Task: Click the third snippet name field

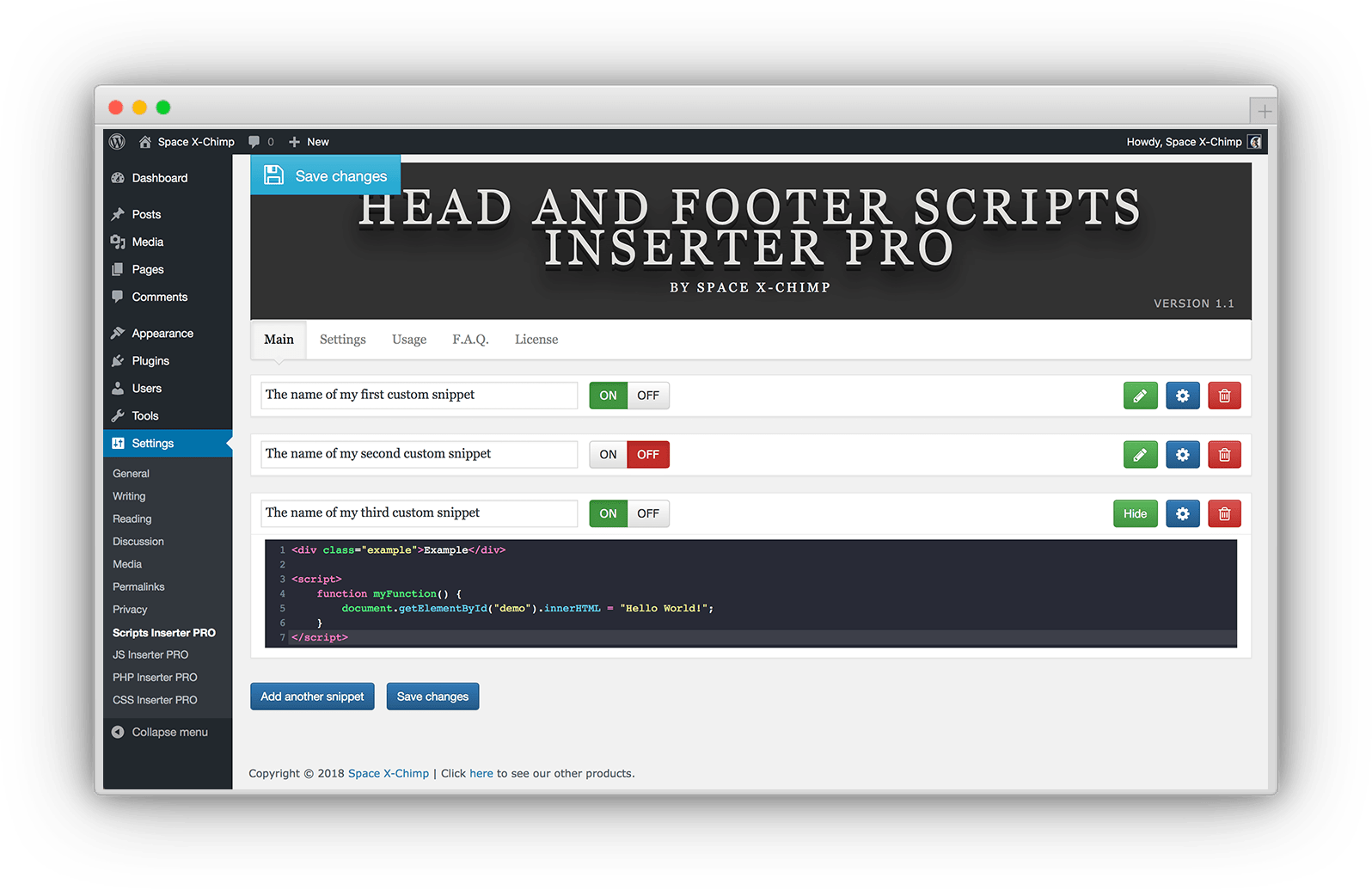Action: (x=419, y=513)
